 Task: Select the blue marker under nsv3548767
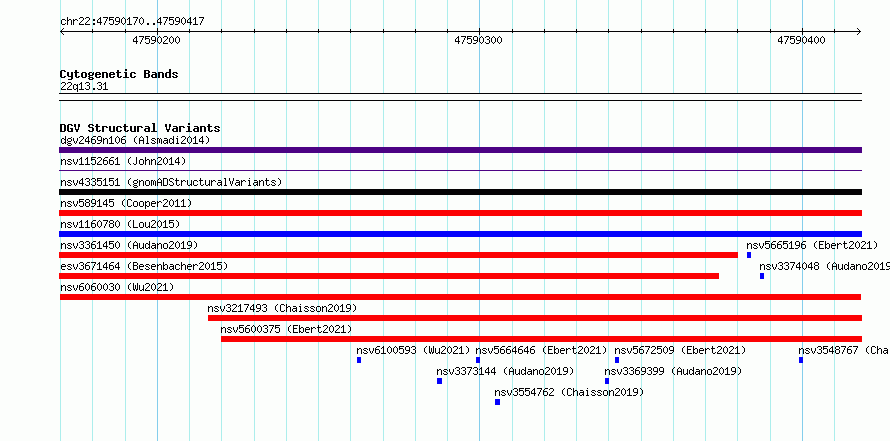pos(801,360)
